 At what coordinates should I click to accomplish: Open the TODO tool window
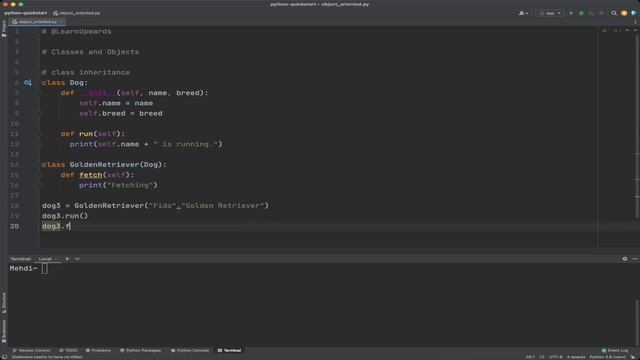(68, 350)
